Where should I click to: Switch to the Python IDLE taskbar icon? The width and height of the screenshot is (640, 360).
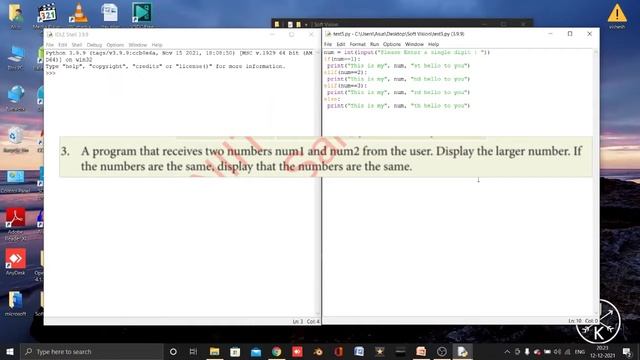462,351
